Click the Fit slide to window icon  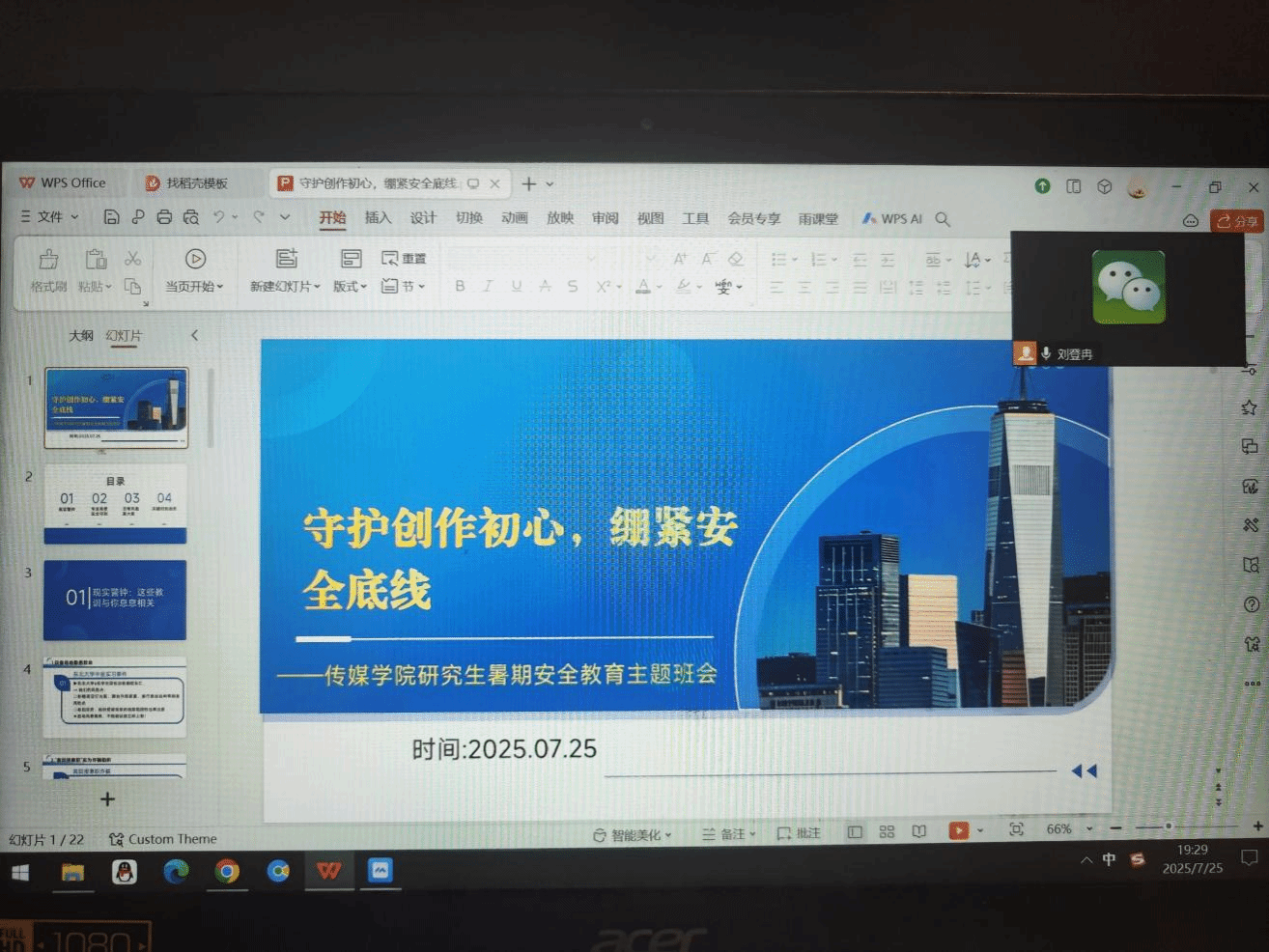pos(1016,829)
